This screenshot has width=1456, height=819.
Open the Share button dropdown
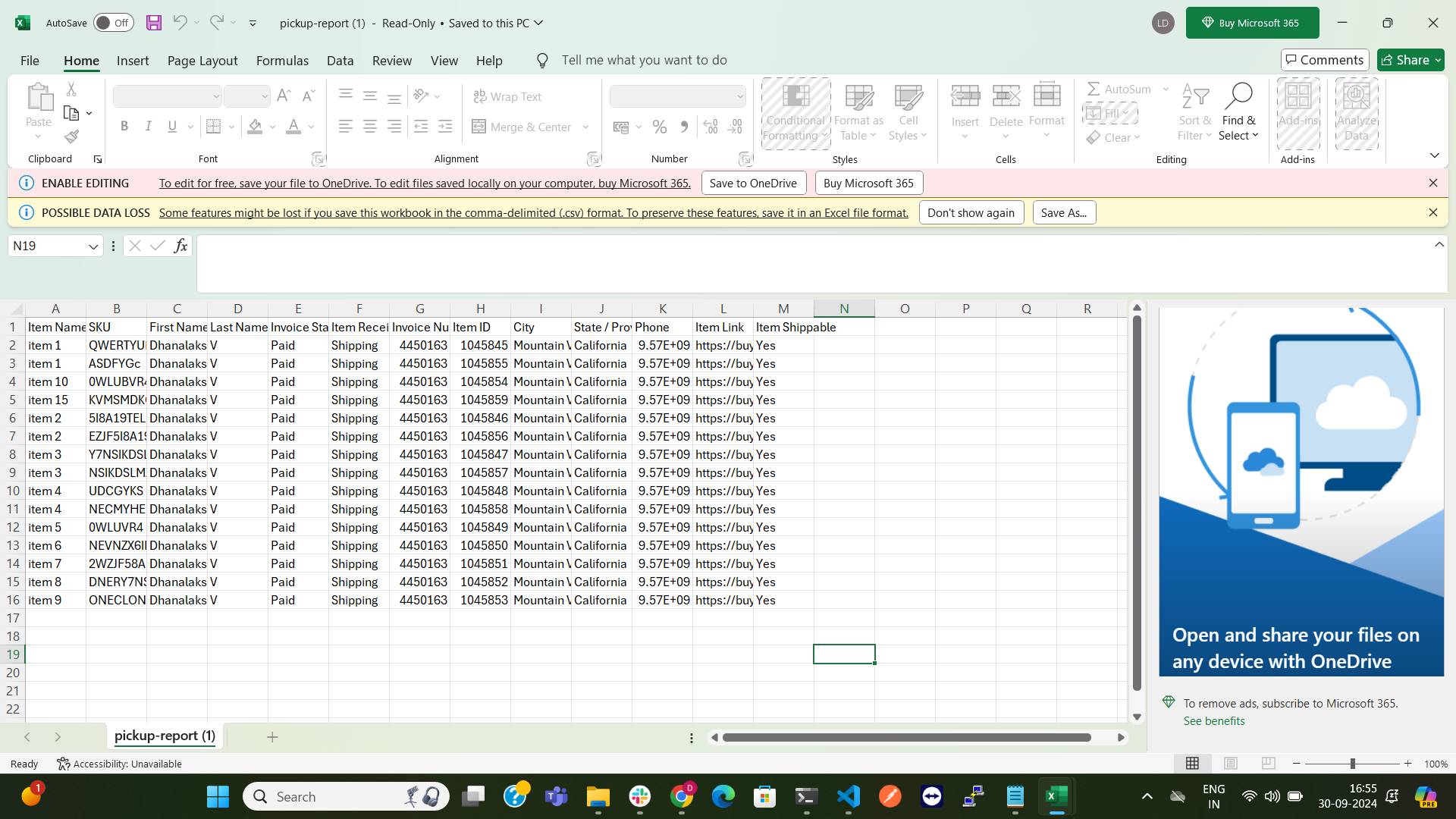[1437, 60]
